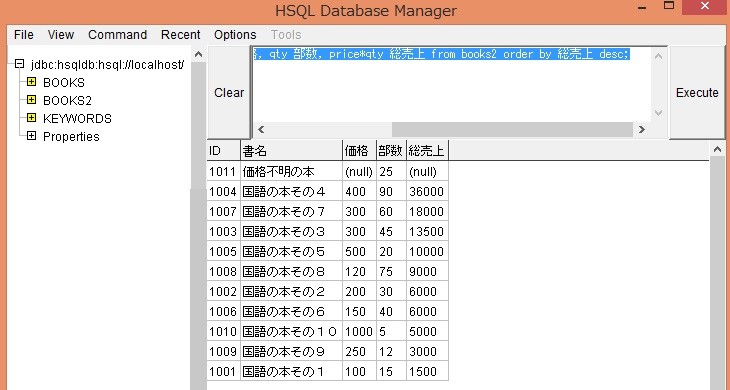The height and width of the screenshot is (390, 730).
Task: Click the SQL editor scroll-right arrow
Action: [x=642, y=129]
